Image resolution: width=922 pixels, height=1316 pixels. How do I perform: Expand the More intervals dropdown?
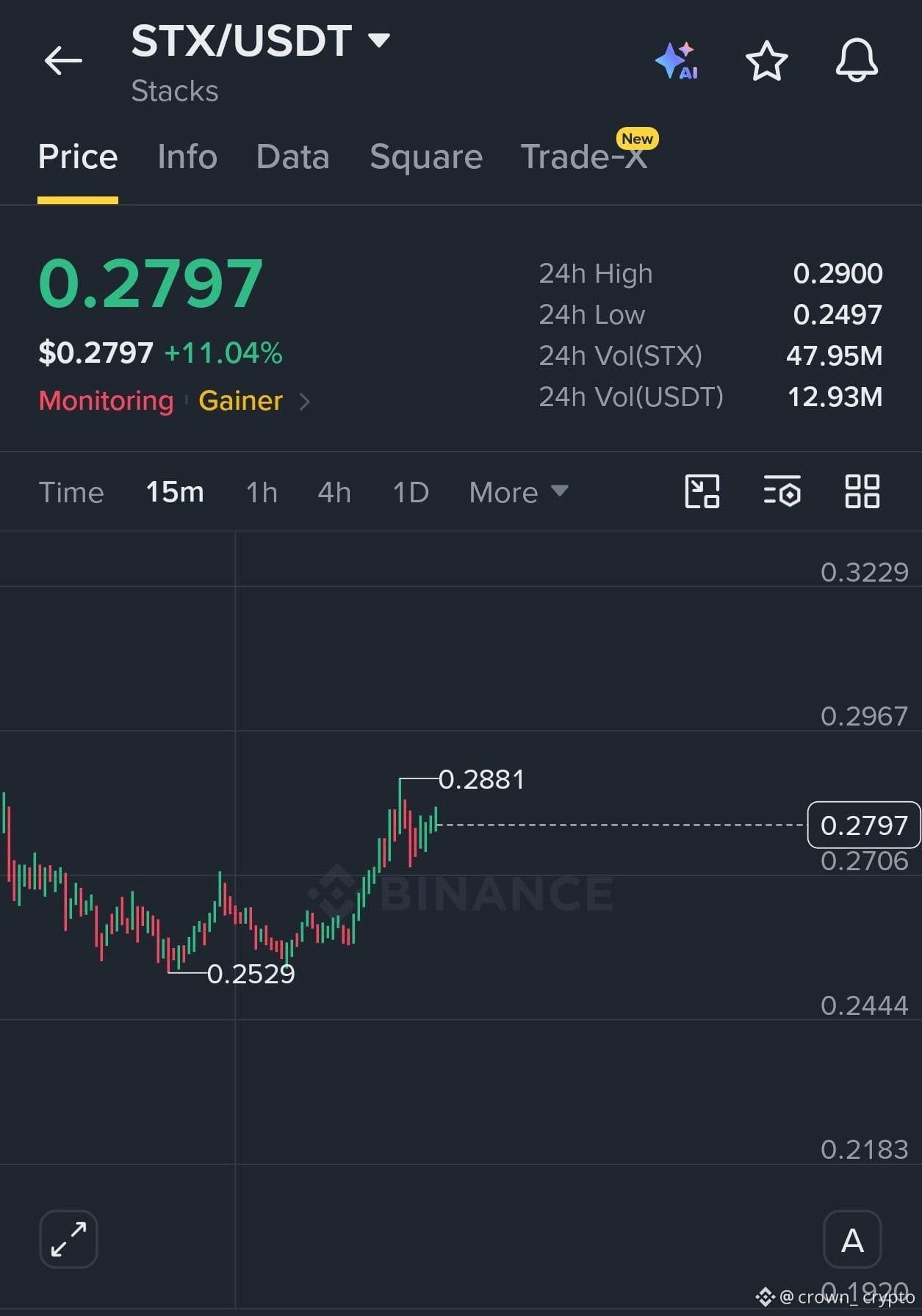pyautogui.click(x=519, y=492)
